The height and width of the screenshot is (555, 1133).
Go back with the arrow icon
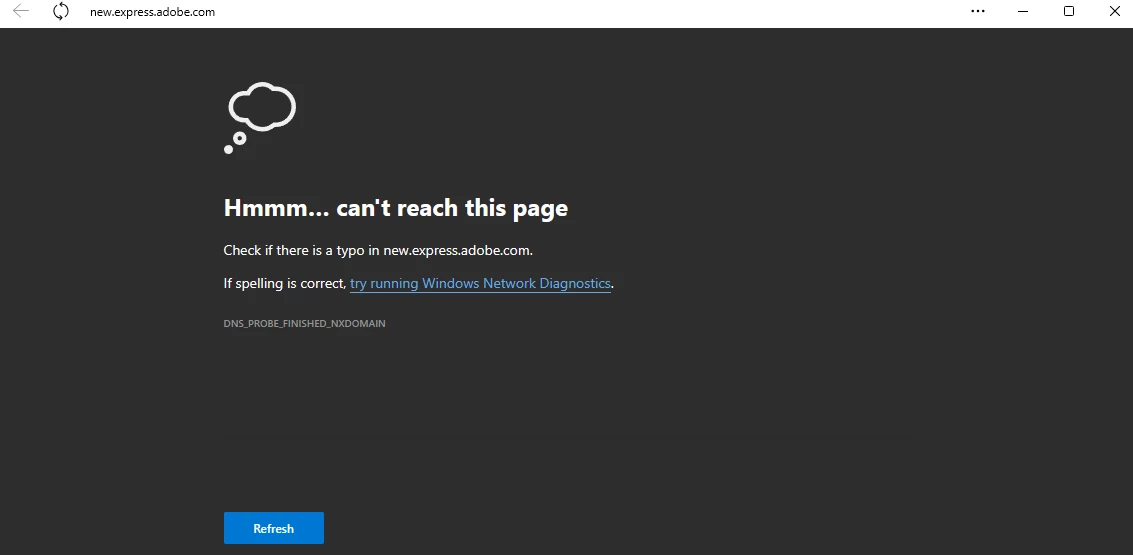point(21,11)
